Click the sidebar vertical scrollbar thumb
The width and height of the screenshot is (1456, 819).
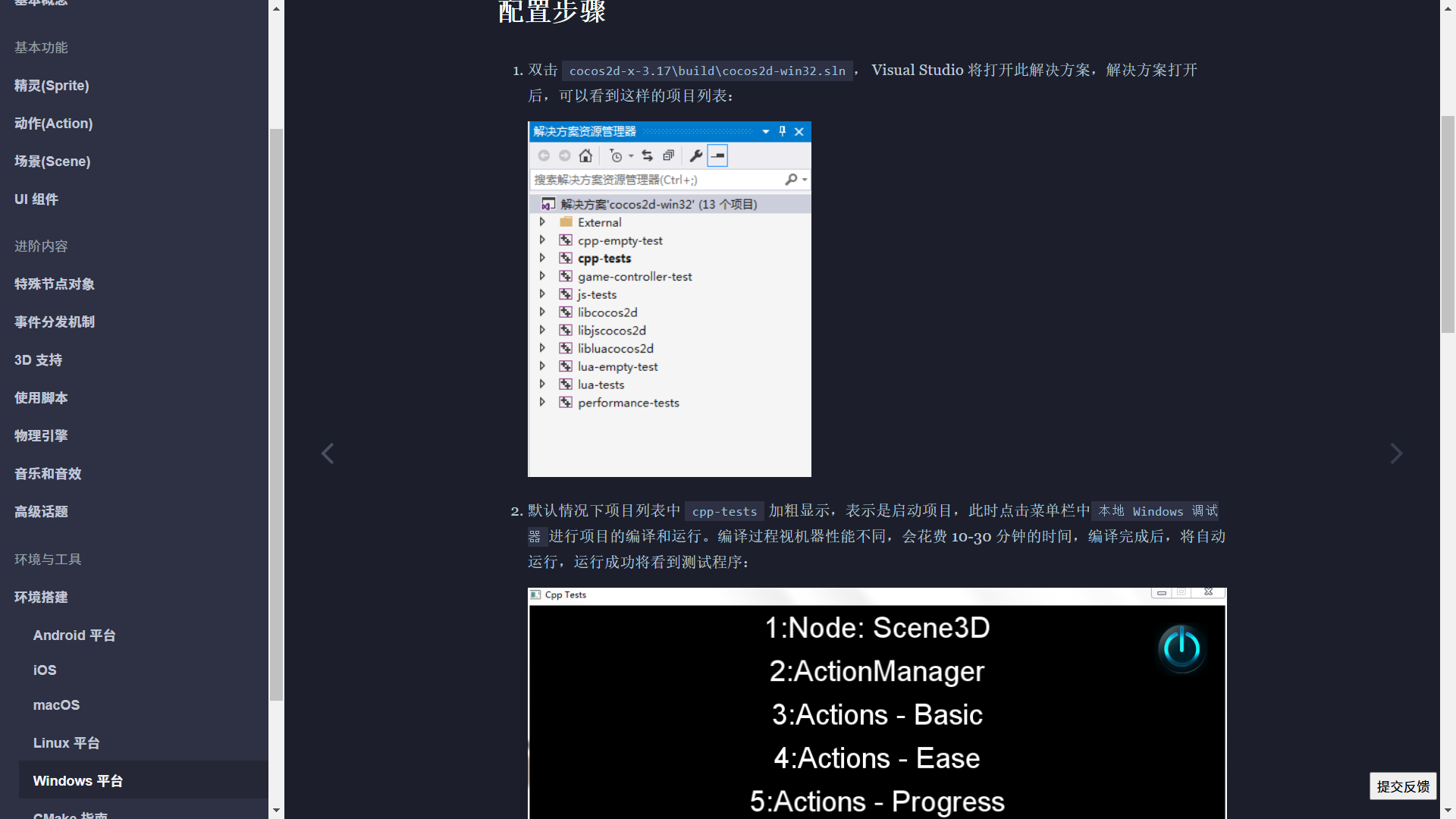(x=276, y=413)
